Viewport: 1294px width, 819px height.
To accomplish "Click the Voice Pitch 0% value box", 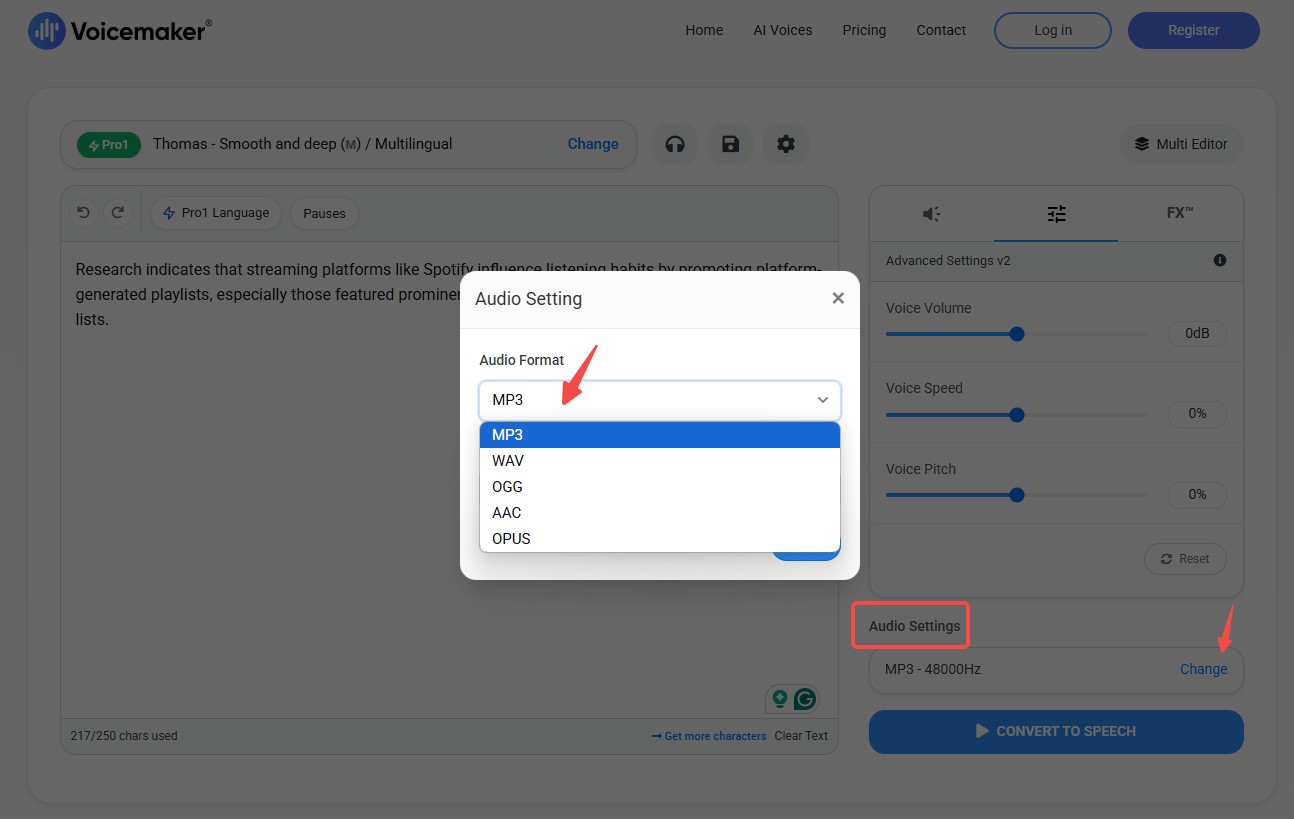I will 1197,494.
